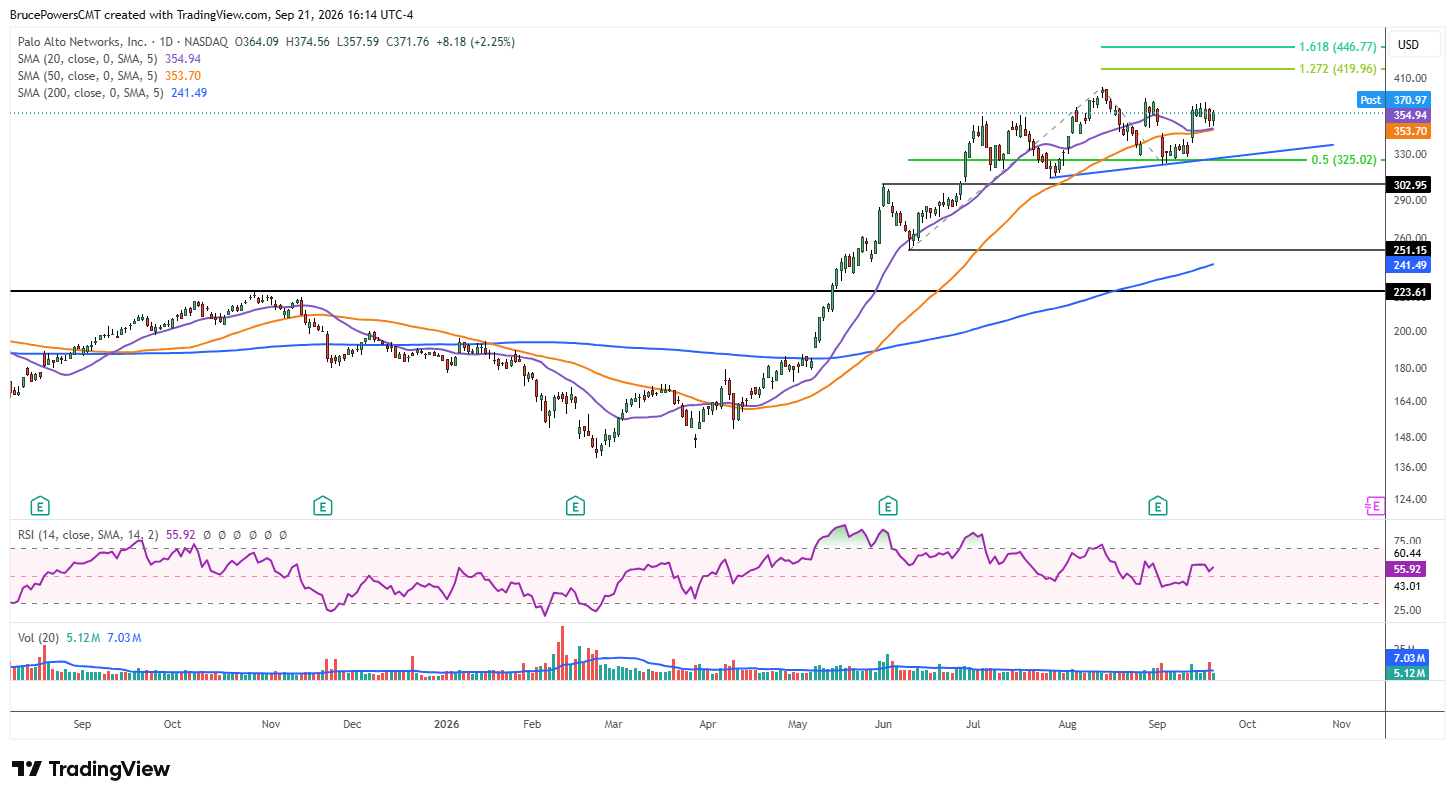Select the 0.5 (325.02) Fibonacci retracement label
This screenshot has height=799, width=1455.
coord(1344,160)
